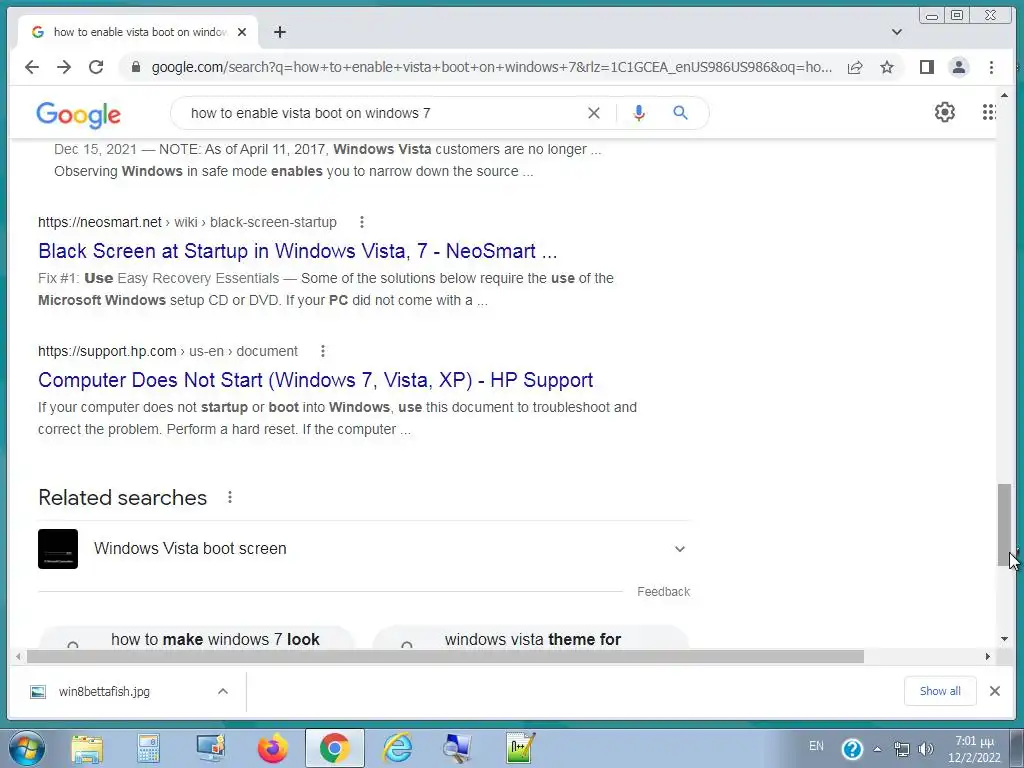Submit search with magnifier icon
This screenshot has width=1024, height=768.
(x=680, y=113)
